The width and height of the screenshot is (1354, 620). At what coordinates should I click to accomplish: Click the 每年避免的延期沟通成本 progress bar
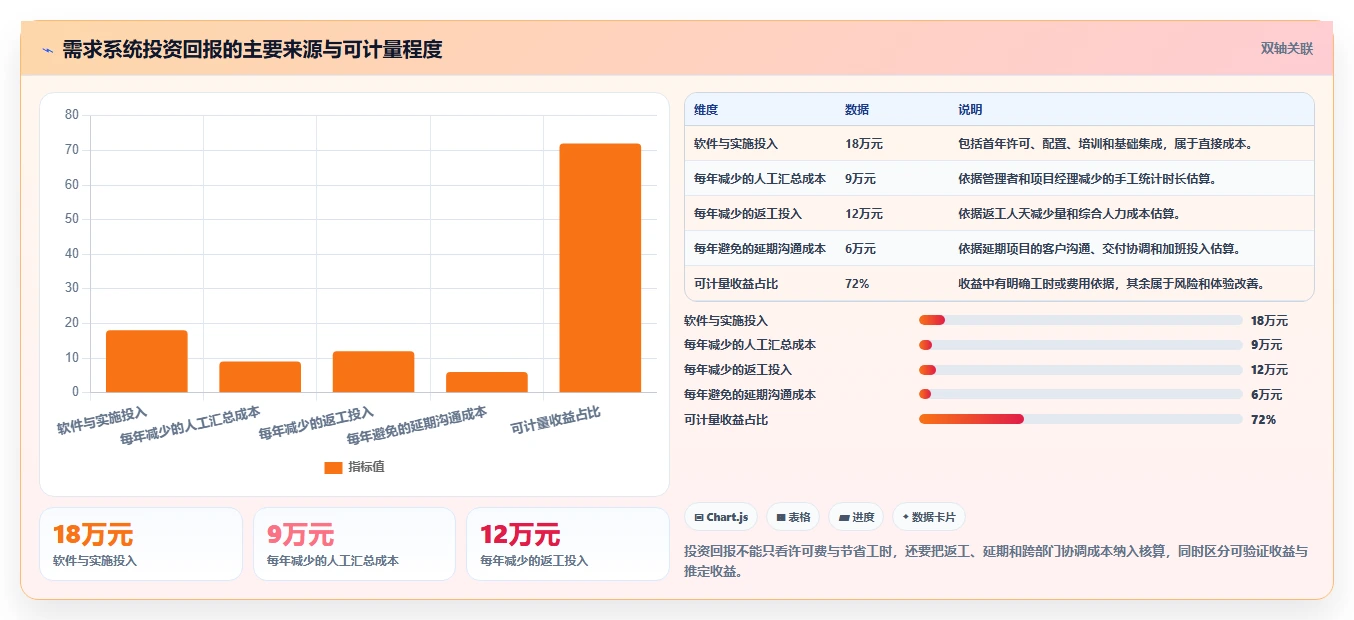tap(1080, 394)
